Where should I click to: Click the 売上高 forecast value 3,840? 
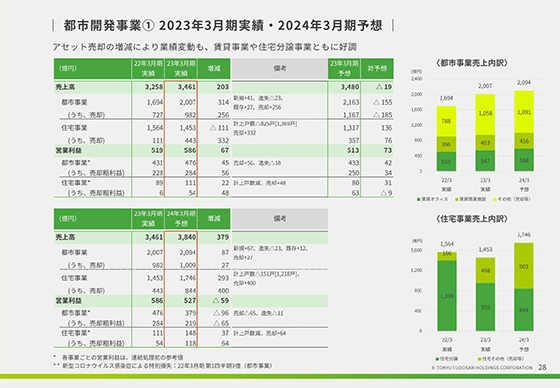click(187, 237)
